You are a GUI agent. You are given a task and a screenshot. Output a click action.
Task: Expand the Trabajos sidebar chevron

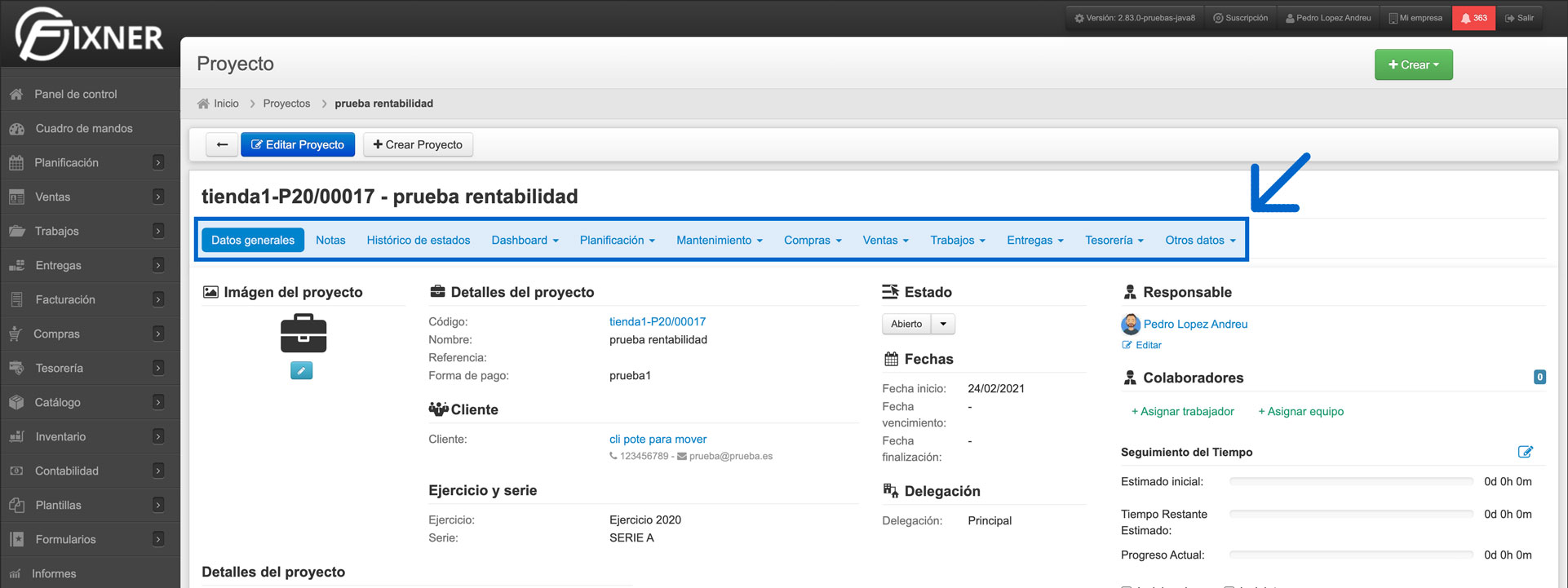(158, 232)
